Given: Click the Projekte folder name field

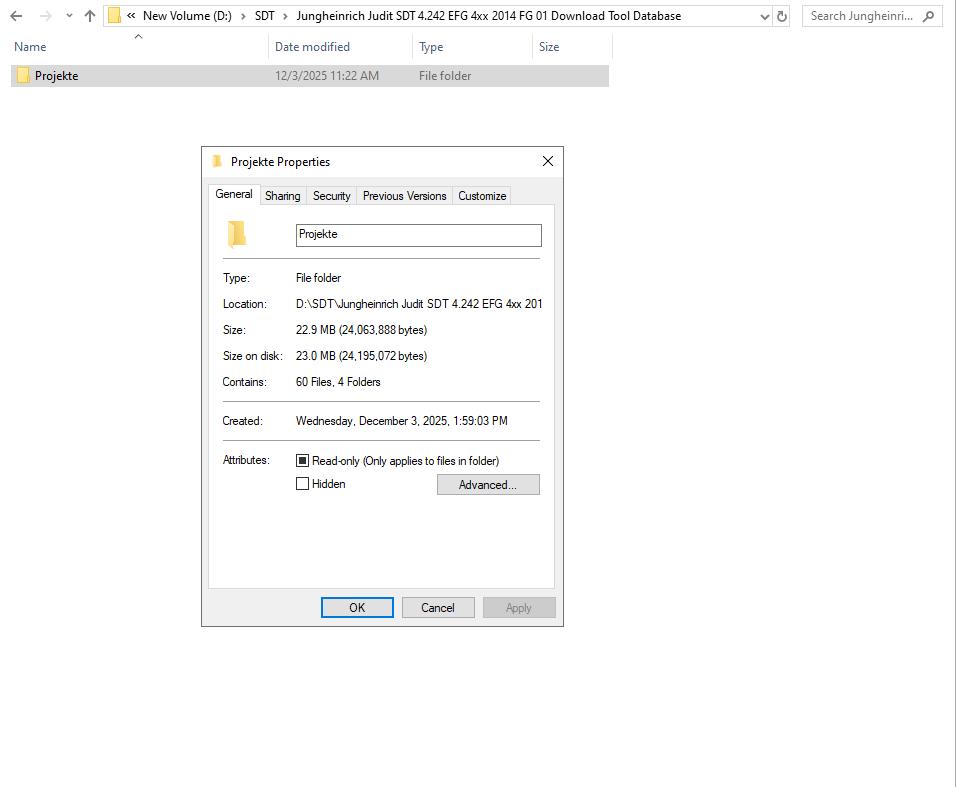Looking at the screenshot, I should (418, 235).
